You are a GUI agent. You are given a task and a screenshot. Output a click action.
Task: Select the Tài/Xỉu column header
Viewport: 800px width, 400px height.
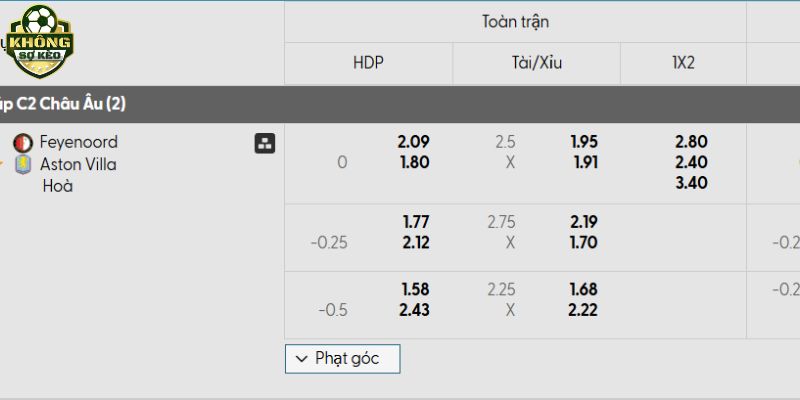point(536,63)
